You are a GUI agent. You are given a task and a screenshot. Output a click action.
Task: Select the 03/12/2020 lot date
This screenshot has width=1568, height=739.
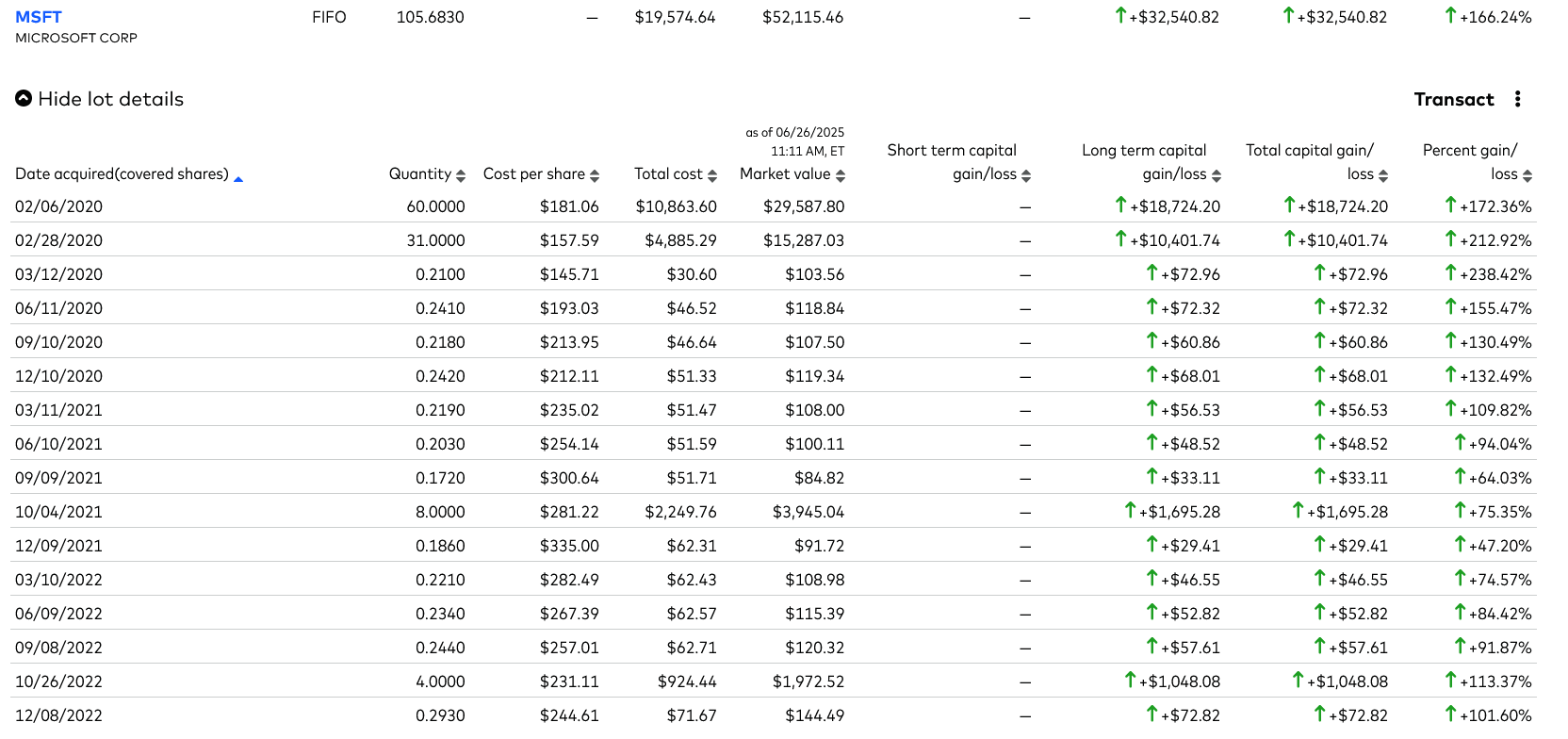(58, 274)
